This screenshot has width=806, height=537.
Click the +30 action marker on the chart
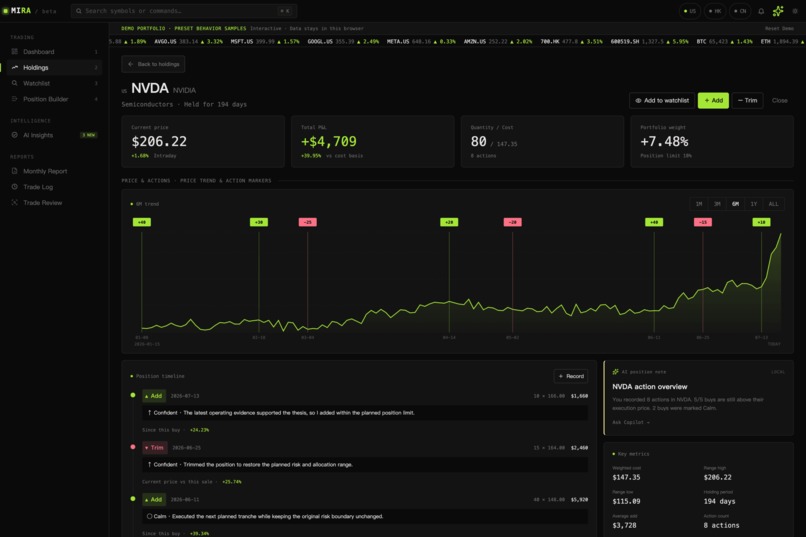(259, 222)
